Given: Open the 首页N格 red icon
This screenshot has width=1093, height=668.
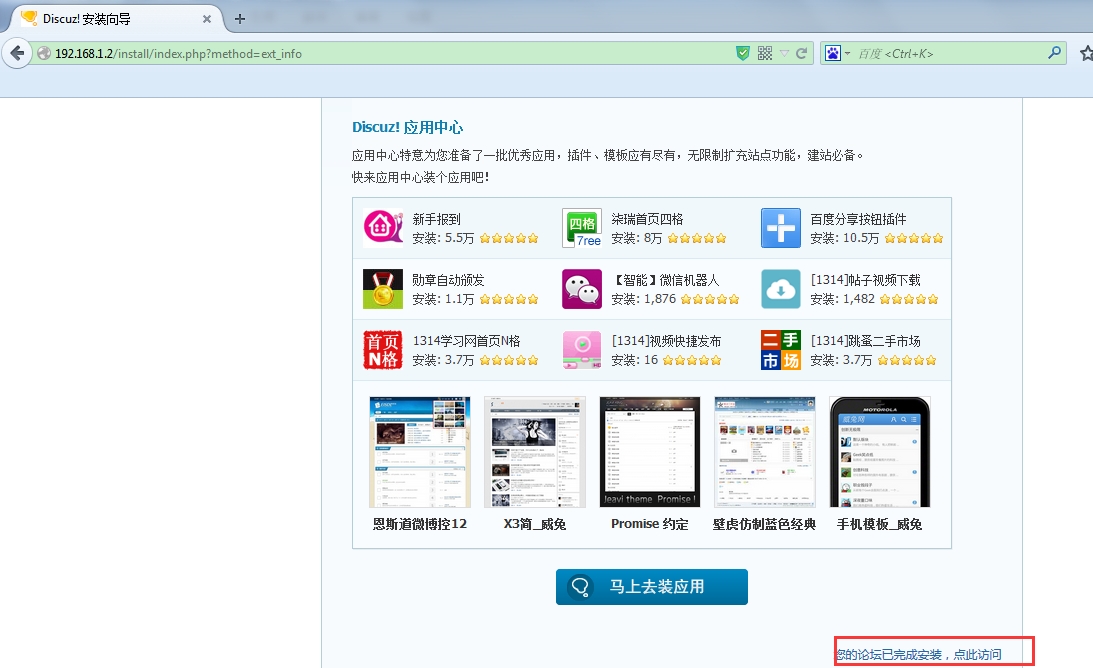Looking at the screenshot, I should pos(383,350).
